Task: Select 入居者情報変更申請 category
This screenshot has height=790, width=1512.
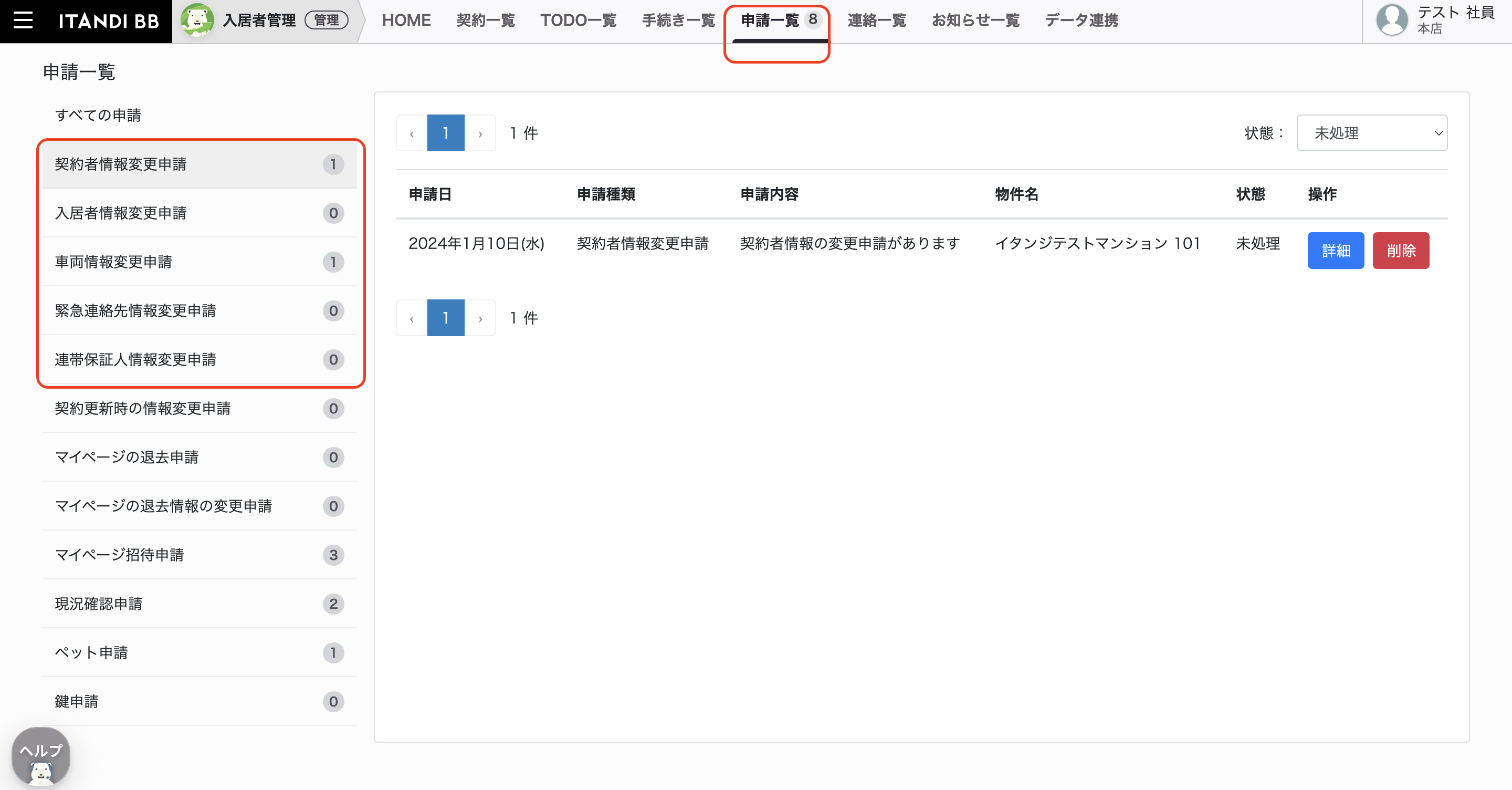Action: click(199, 213)
